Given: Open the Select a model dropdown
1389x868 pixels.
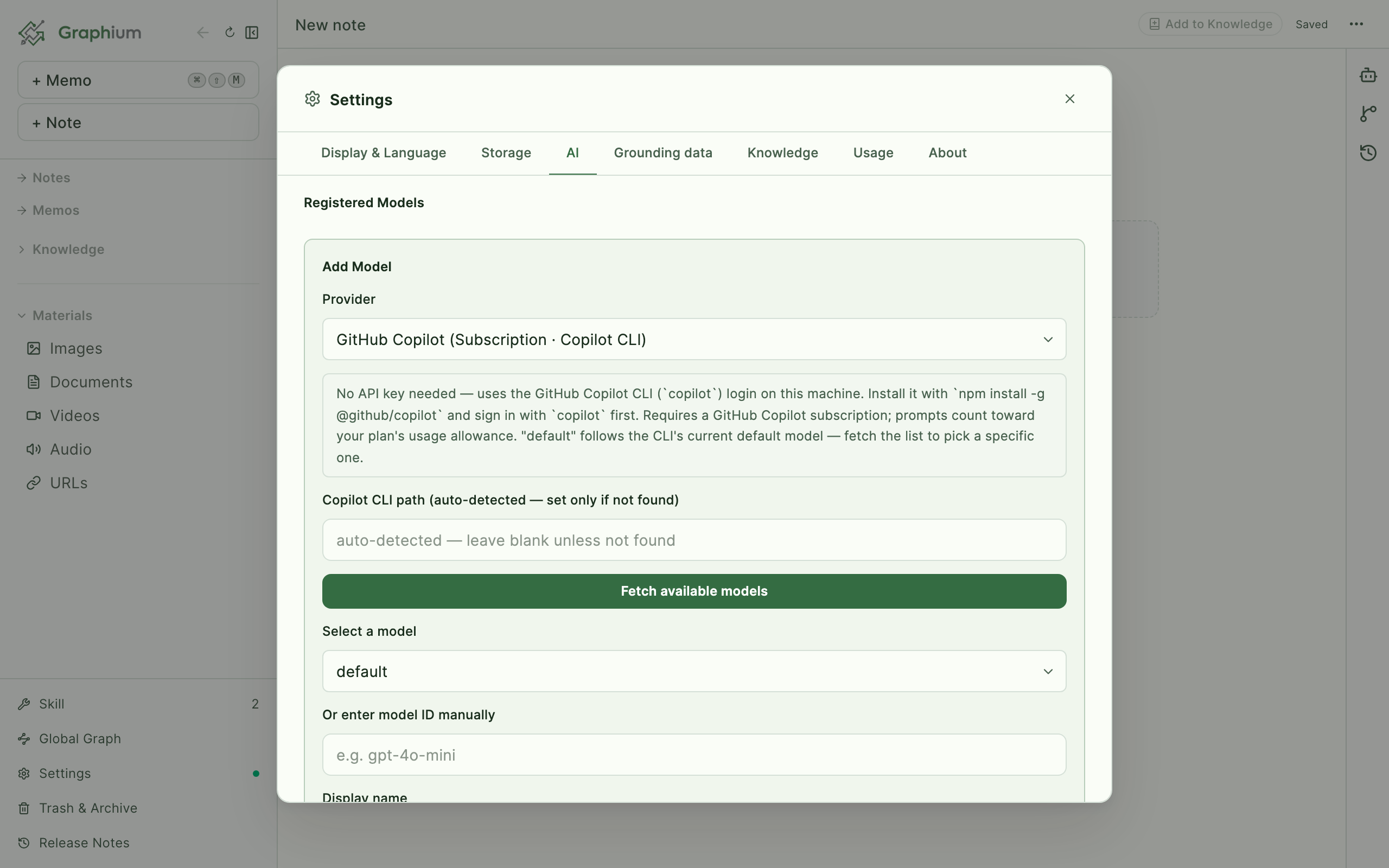Looking at the screenshot, I should coord(694,671).
